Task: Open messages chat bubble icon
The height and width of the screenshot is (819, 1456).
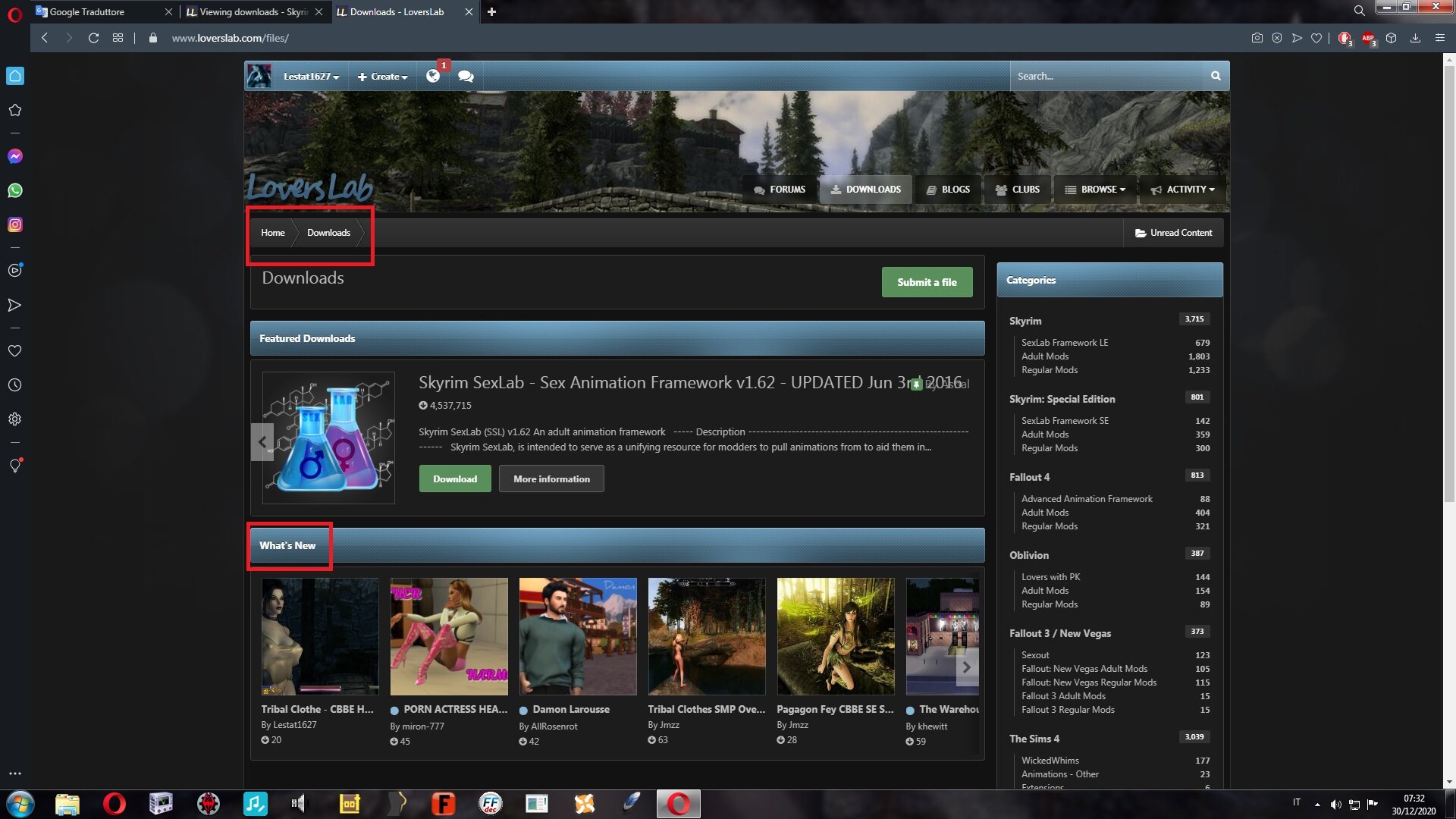Action: 466,76
